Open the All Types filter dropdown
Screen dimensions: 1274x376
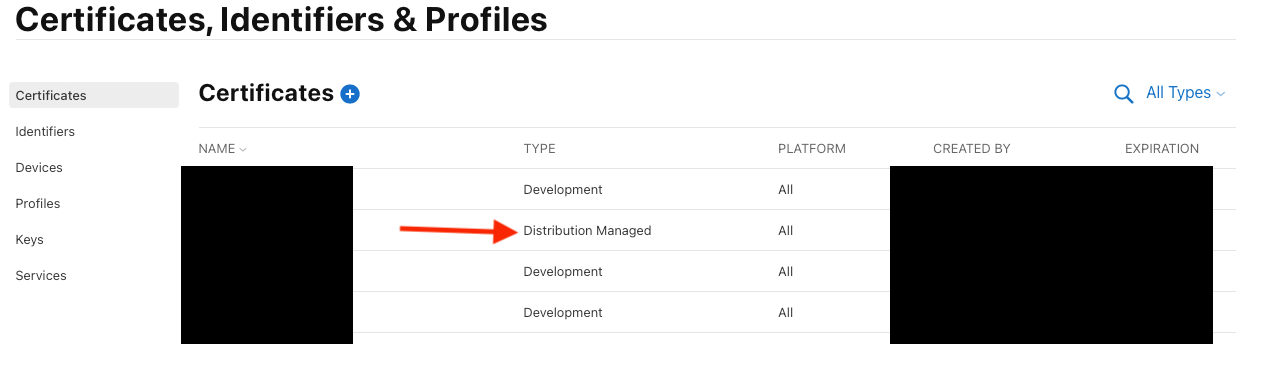click(x=1185, y=93)
